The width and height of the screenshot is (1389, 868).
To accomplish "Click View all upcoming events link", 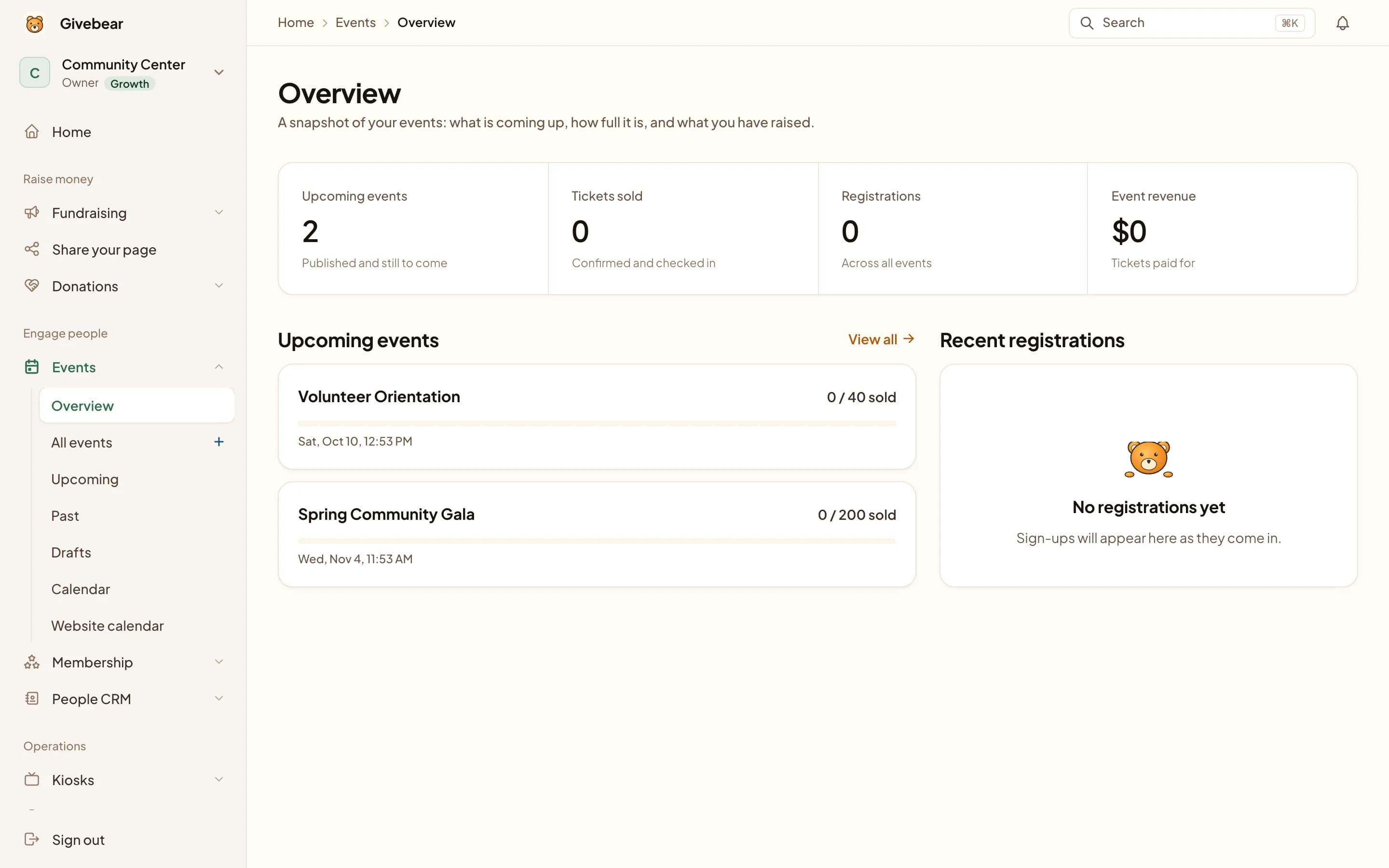I will click(x=881, y=339).
